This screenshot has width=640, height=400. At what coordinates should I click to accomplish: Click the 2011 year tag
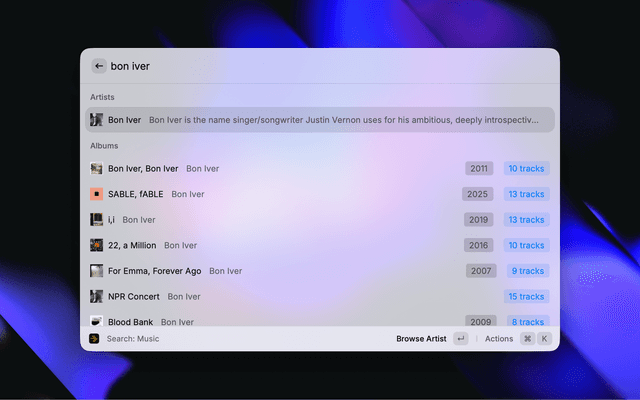pyautogui.click(x=479, y=169)
